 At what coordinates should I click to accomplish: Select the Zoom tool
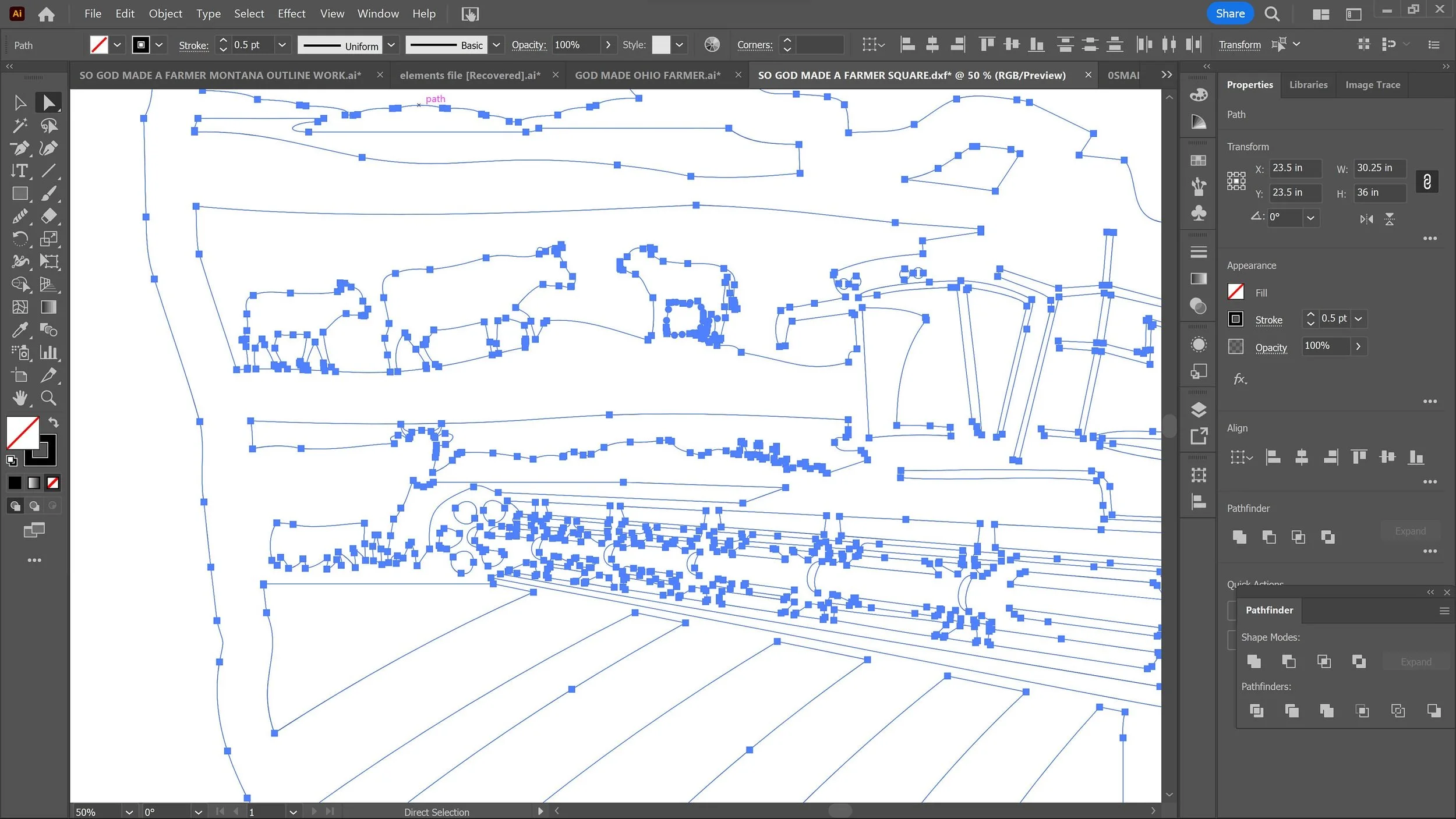(48, 398)
